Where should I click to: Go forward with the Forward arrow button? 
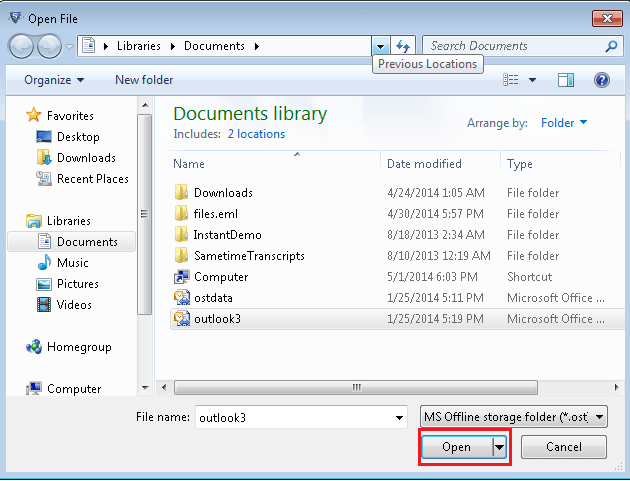coord(49,47)
